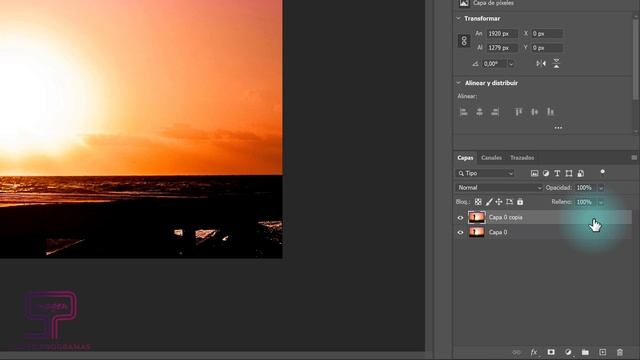Click the sunset image on canvas
The width and height of the screenshot is (640, 360).
(x=141, y=129)
